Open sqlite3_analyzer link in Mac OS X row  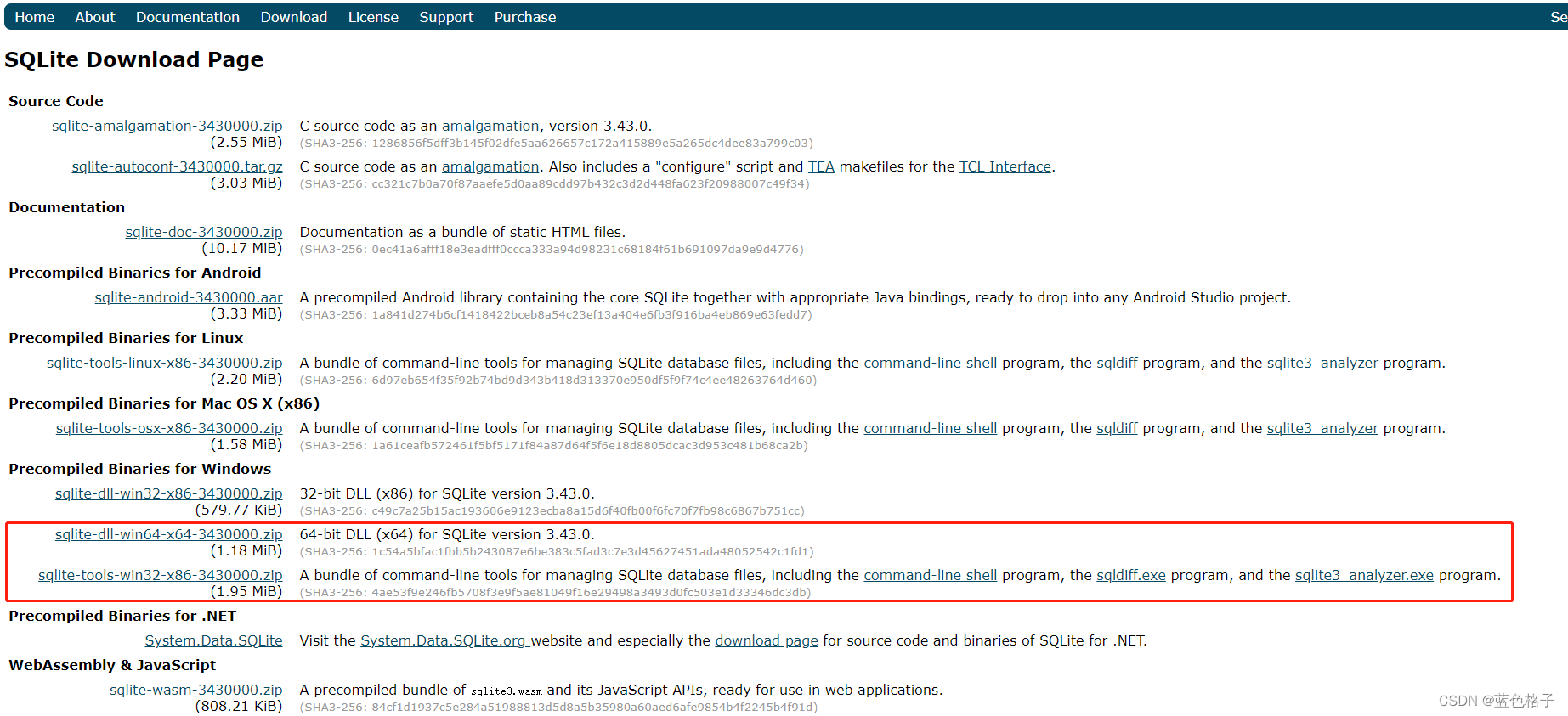click(1322, 428)
